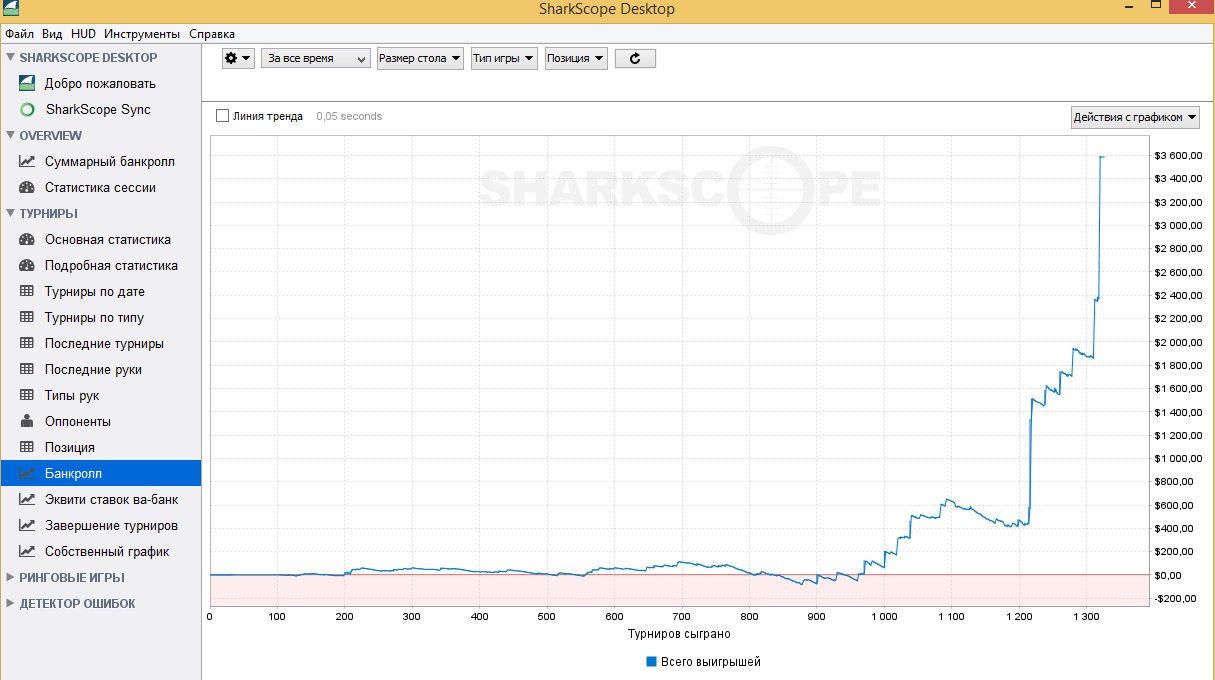Open the HUD menu
The width and height of the screenshot is (1215, 680).
click(83, 33)
